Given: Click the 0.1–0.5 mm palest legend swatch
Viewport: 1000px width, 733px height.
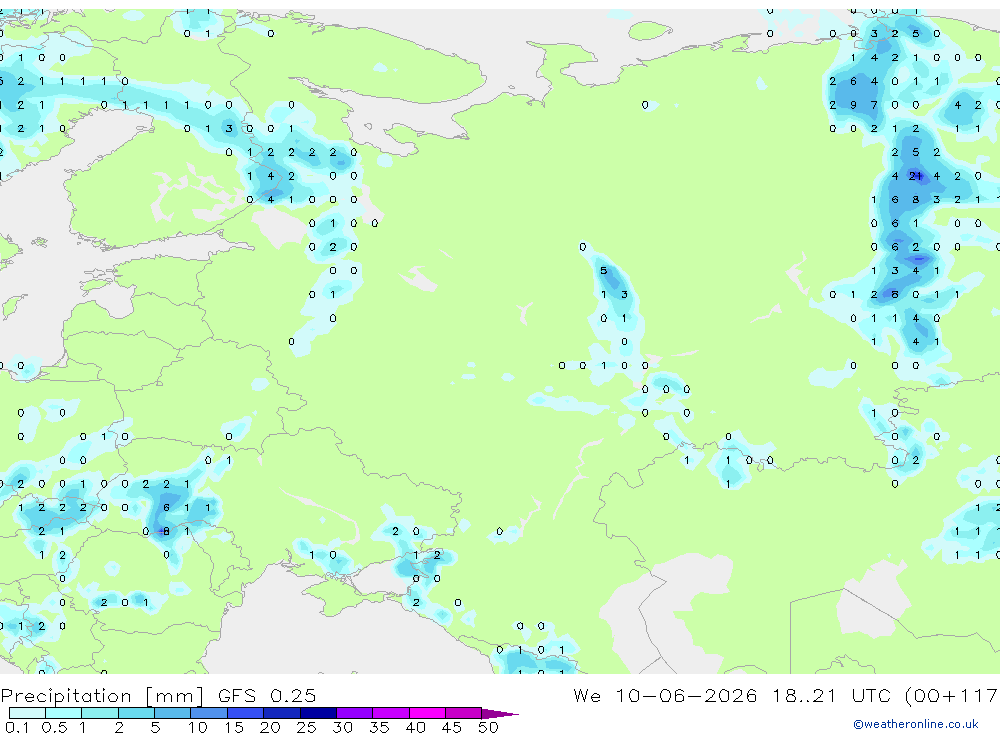Looking at the screenshot, I should [x=27, y=713].
